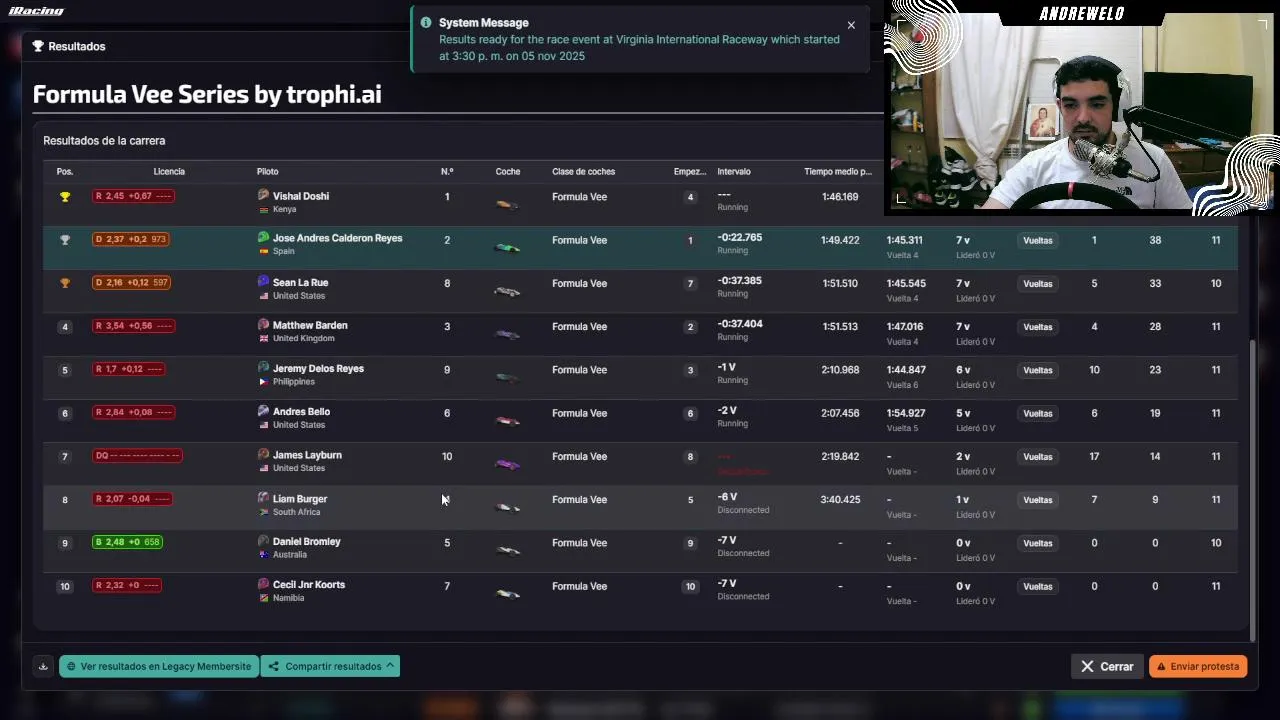
Task: Click the results list vertical scrollbar
Action: pos(1253,490)
